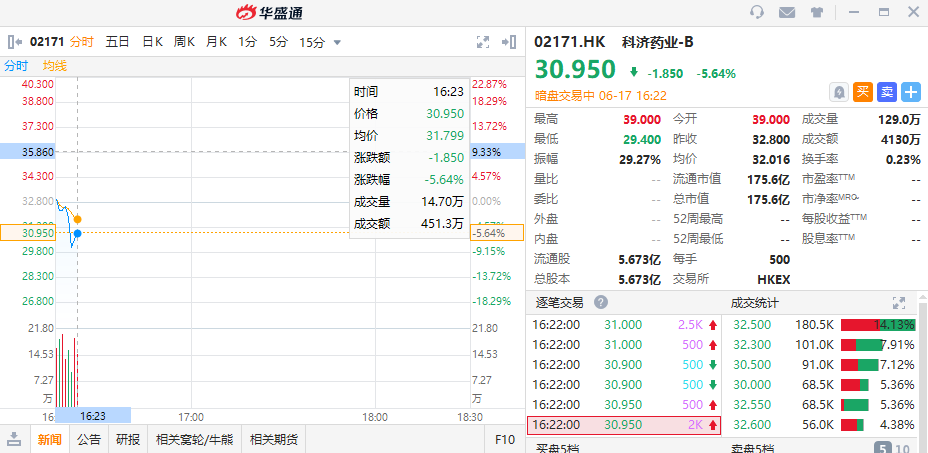Click the 30.950 current price axis tag
The height and width of the screenshot is (453, 928).
(27, 233)
